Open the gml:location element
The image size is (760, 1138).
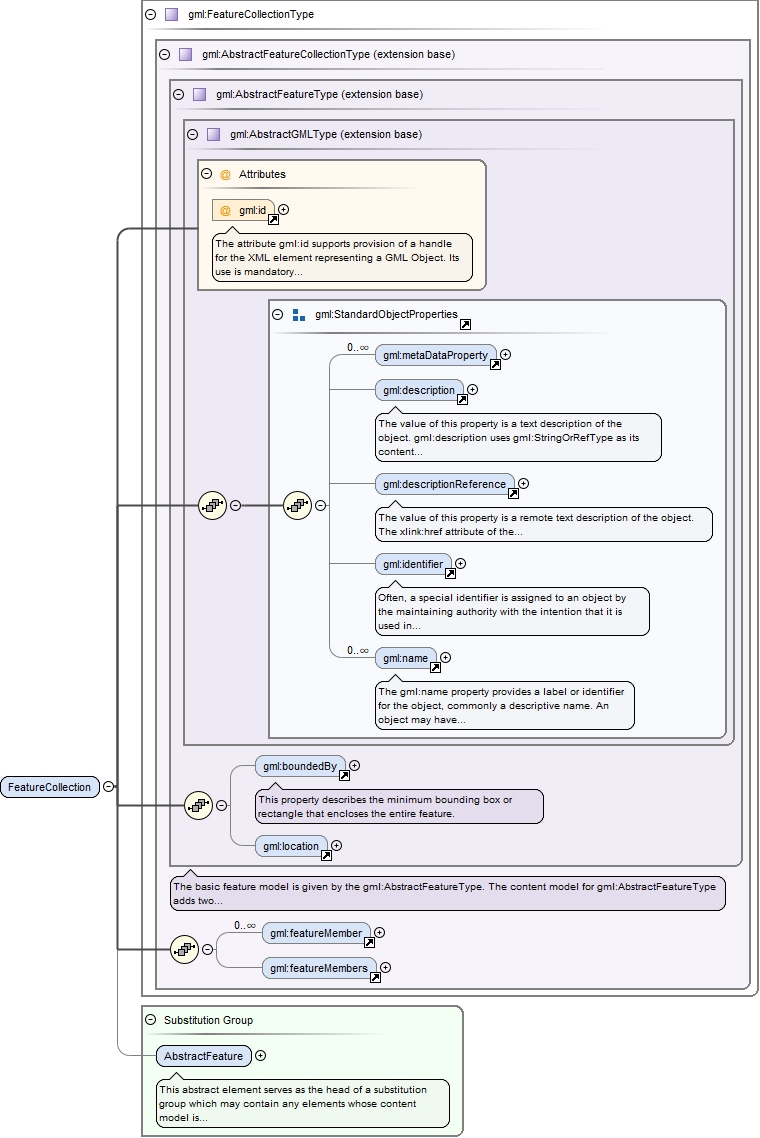click(x=287, y=846)
